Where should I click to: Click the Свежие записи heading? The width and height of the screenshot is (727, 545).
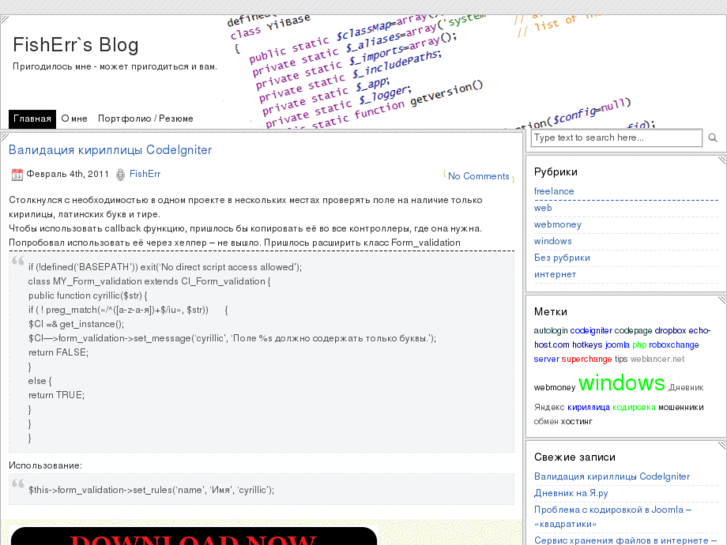tap(574, 457)
